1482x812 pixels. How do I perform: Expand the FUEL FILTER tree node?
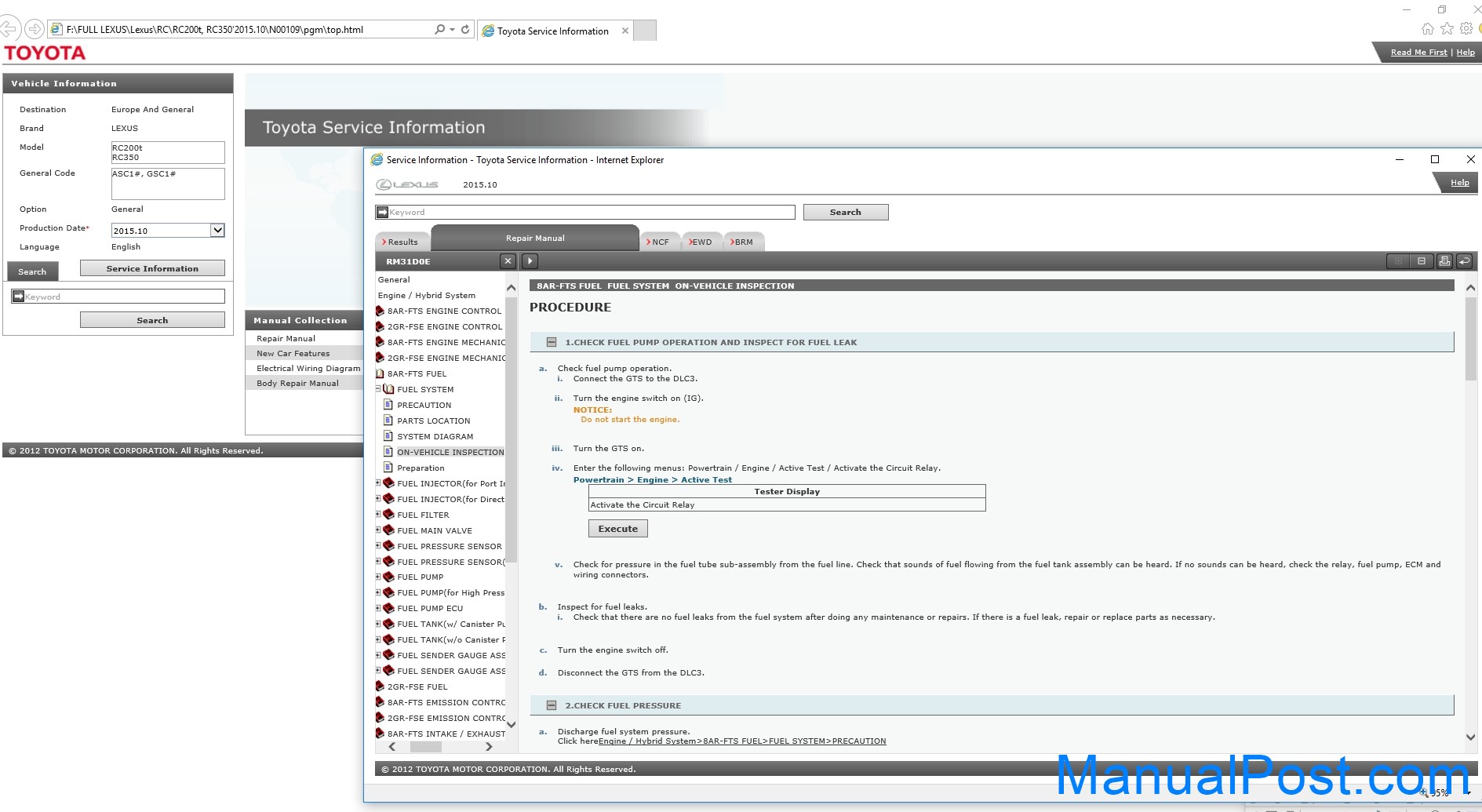click(x=378, y=515)
